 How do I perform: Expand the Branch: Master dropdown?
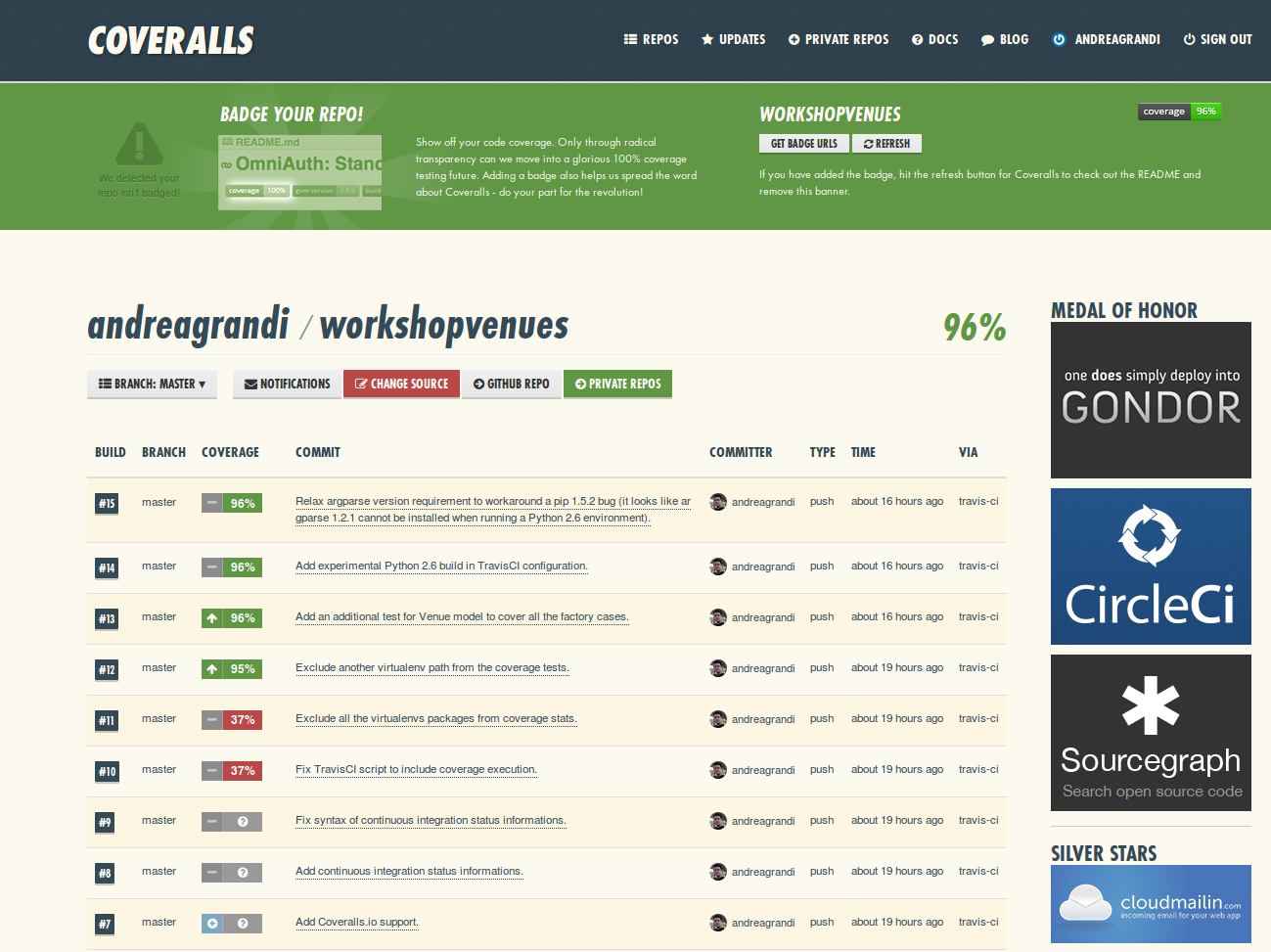[x=152, y=385]
